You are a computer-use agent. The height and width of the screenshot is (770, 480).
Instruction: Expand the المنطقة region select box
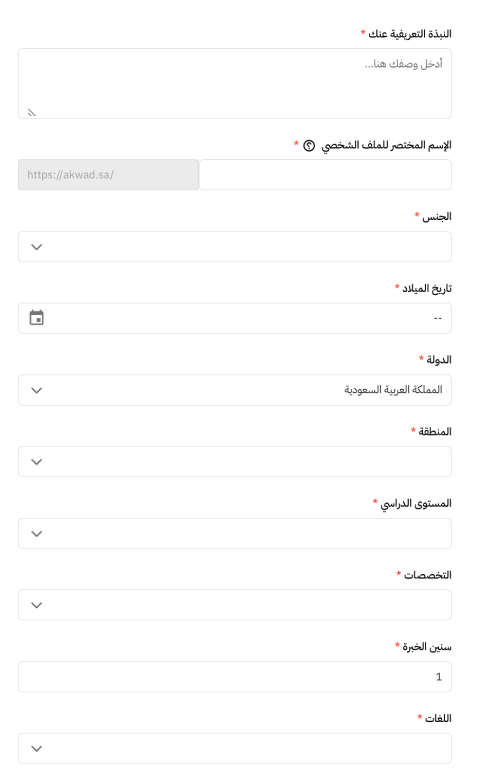pyautogui.click(x=235, y=462)
